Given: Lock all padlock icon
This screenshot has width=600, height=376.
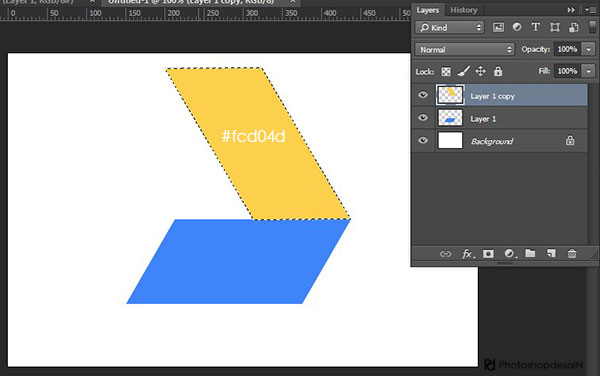Looking at the screenshot, I should tap(498, 71).
